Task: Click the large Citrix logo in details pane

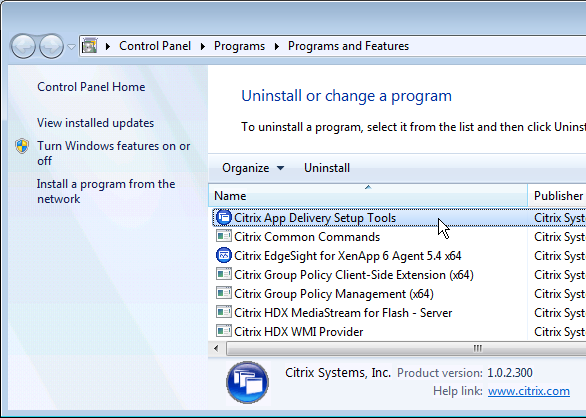Action: [247, 382]
